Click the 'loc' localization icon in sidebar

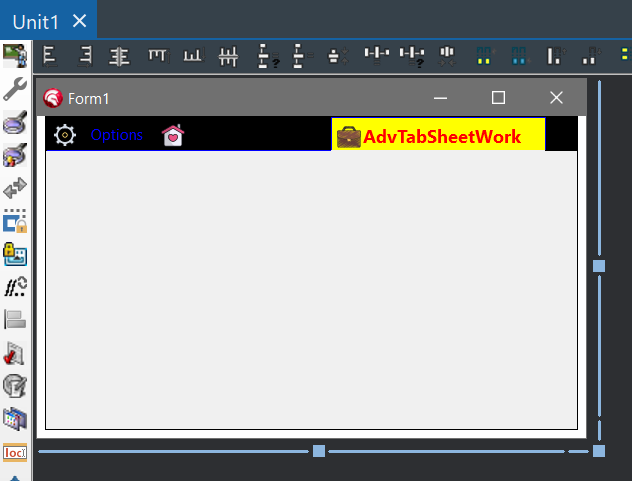tap(15, 452)
